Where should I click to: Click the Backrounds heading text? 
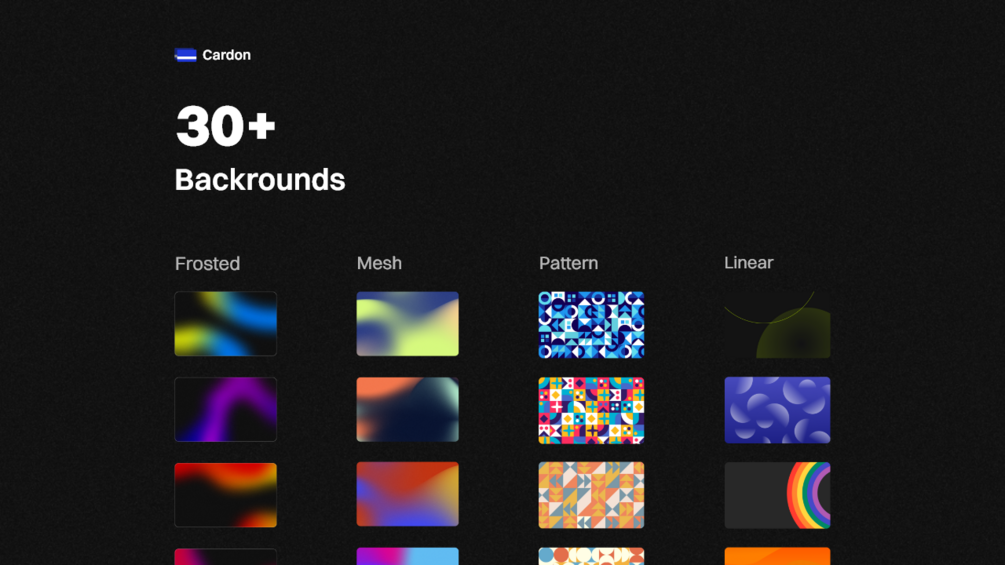coord(260,180)
